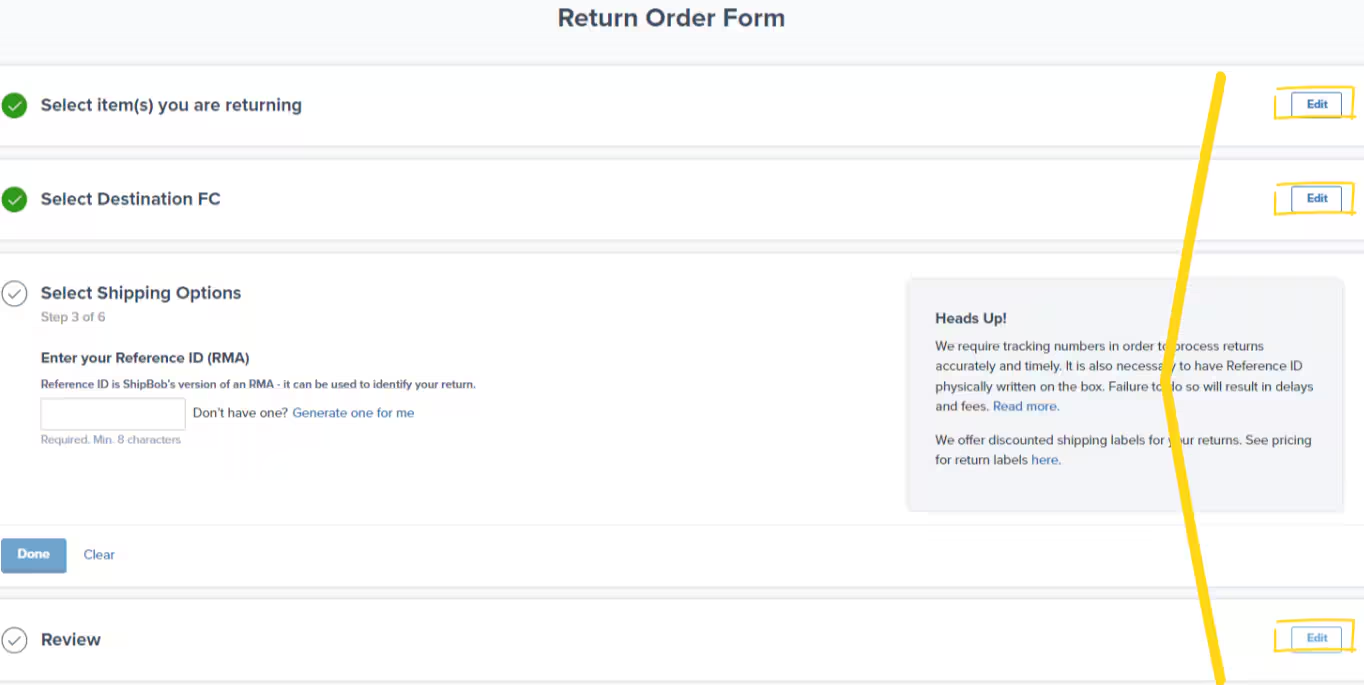The height and width of the screenshot is (685, 1364).
Task: Edit the Select item(s) you are returning section
Action: click(x=1316, y=104)
